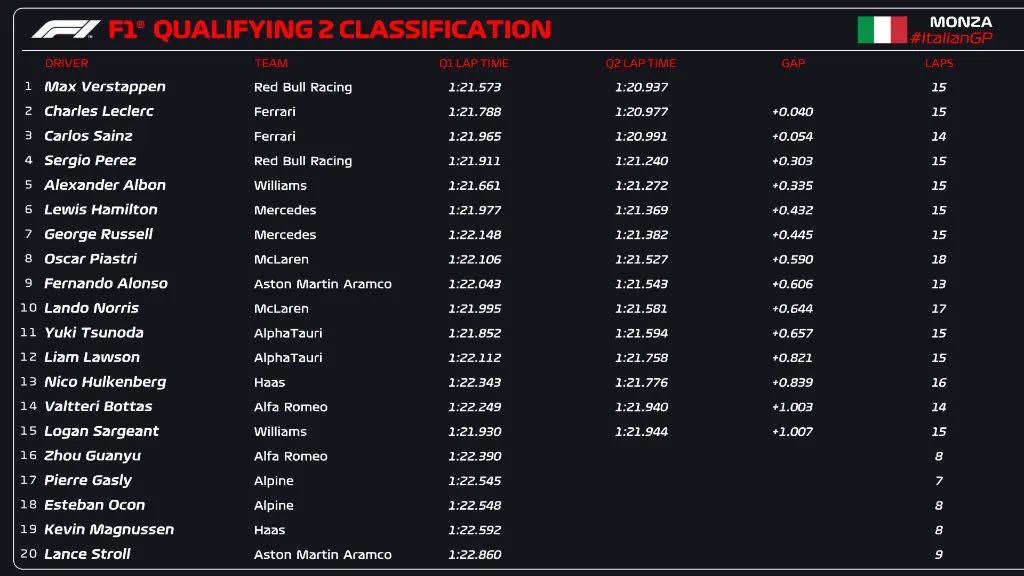The height and width of the screenshot is (576, 1024).
Task: Open Charles Leclerc's driver entry
Action: pos(99,111)
